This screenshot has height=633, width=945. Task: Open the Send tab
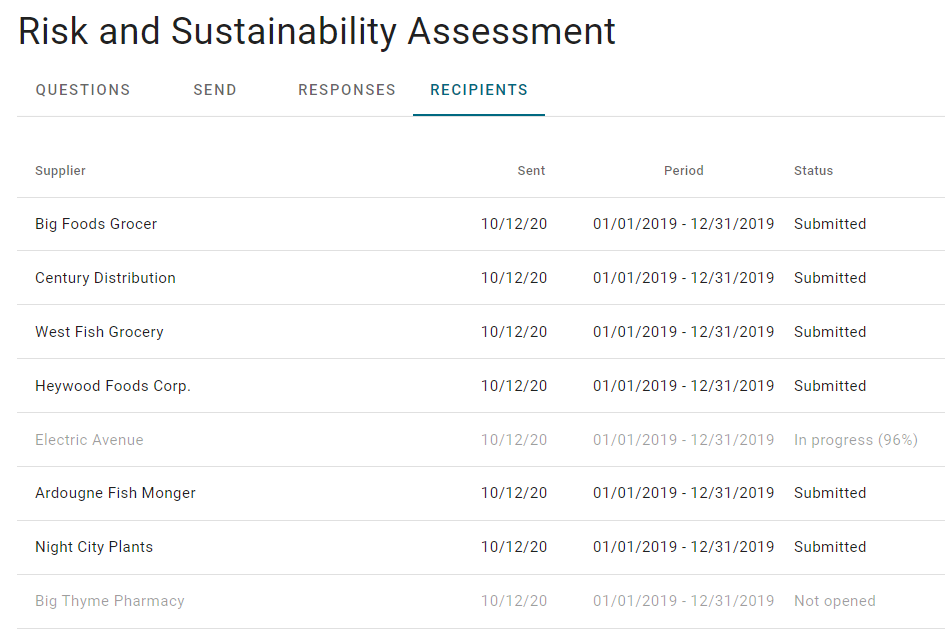click(215, 90)
